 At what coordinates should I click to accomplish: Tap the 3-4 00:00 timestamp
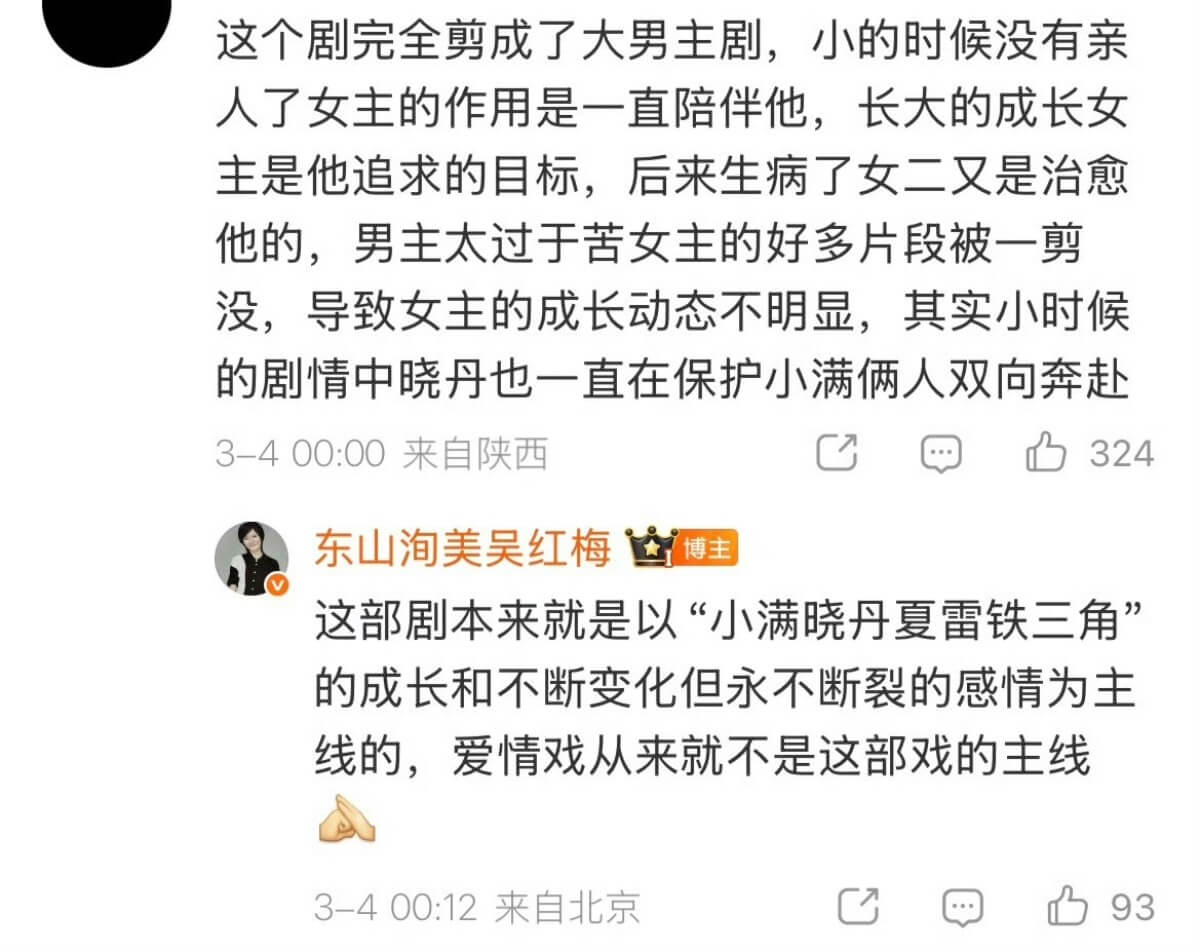pyautogui.click(x=300, y=454)
